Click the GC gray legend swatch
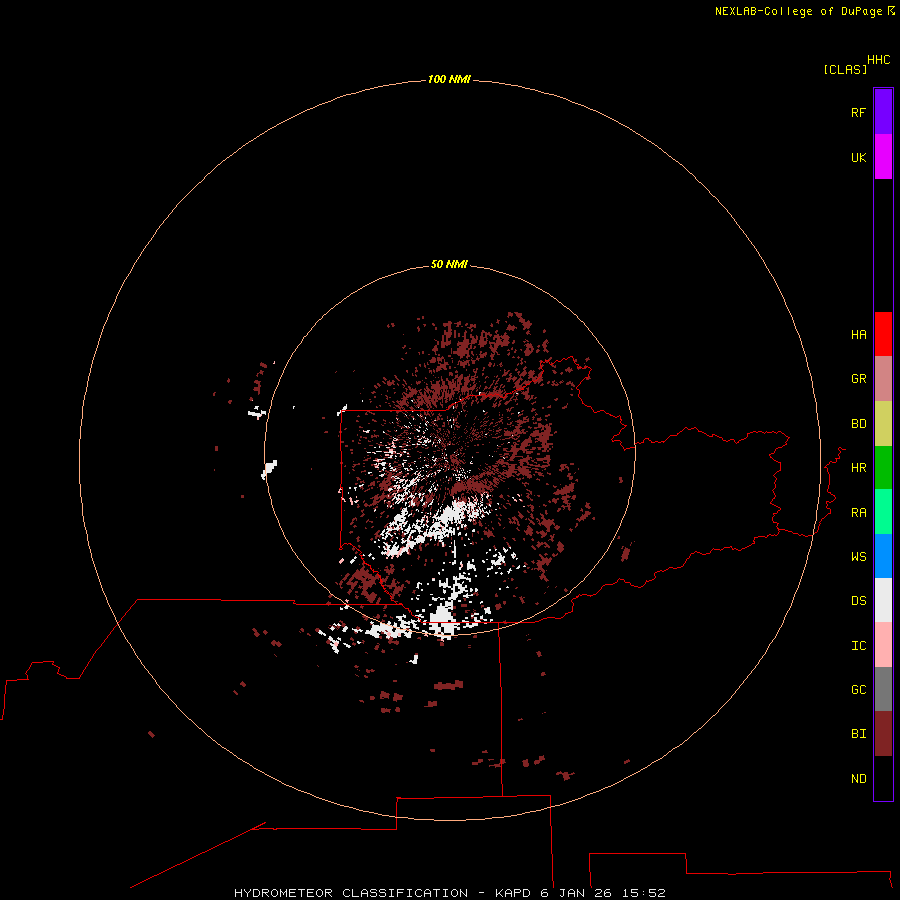This screenshot has height=900, width=900. tap(883, 689)
